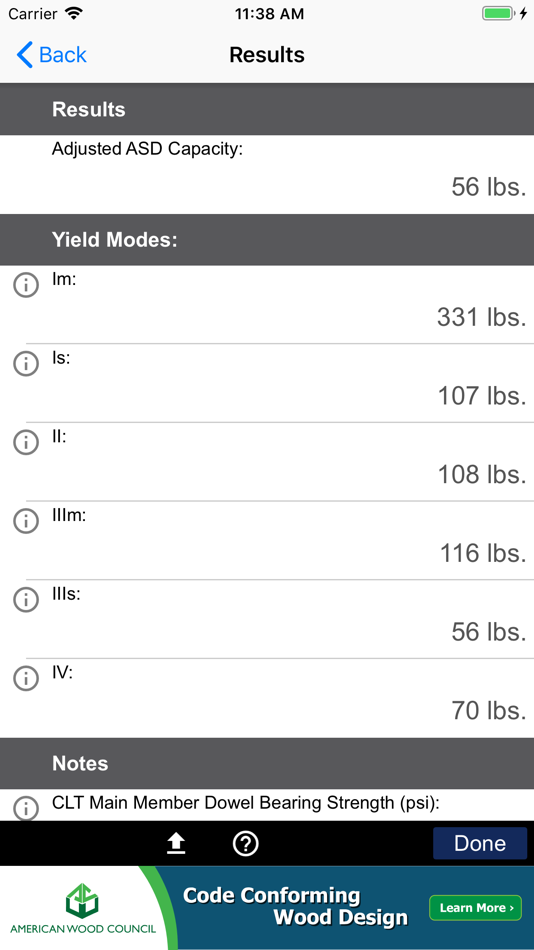Go back using the Back chevron
The width and height of the screenshot is (534, 950).
click(x=52, y=55)
